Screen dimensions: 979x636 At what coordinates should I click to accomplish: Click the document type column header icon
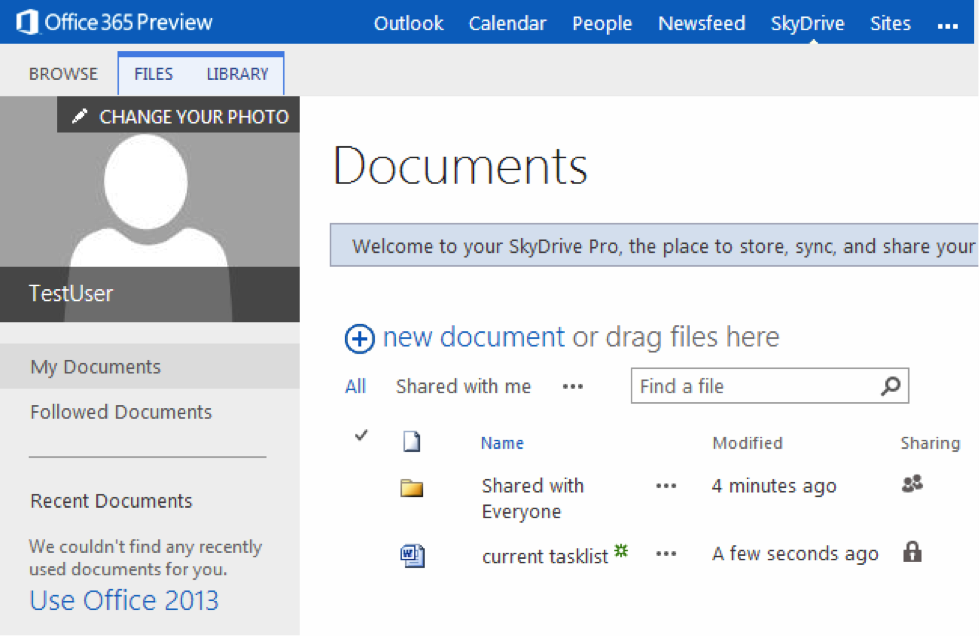tap(411, 441)
